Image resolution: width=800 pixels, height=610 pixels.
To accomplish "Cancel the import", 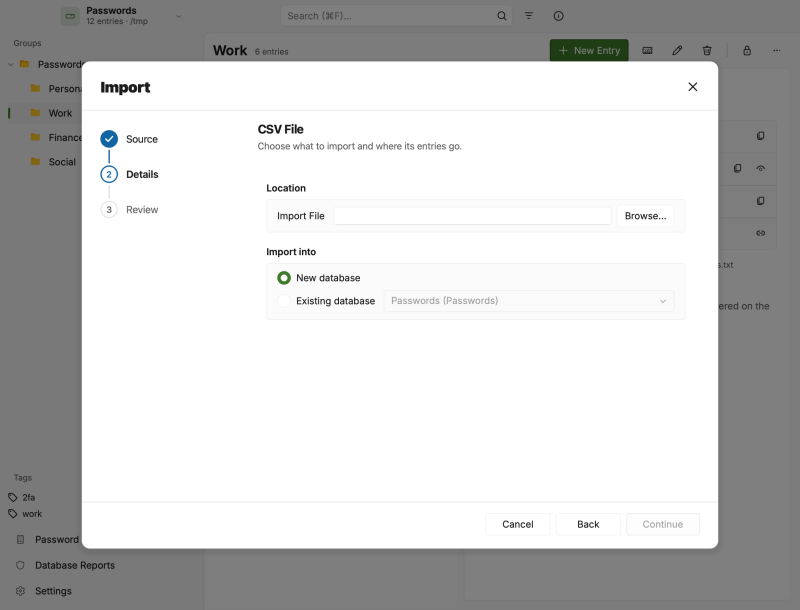I will [x=517, y=524].
